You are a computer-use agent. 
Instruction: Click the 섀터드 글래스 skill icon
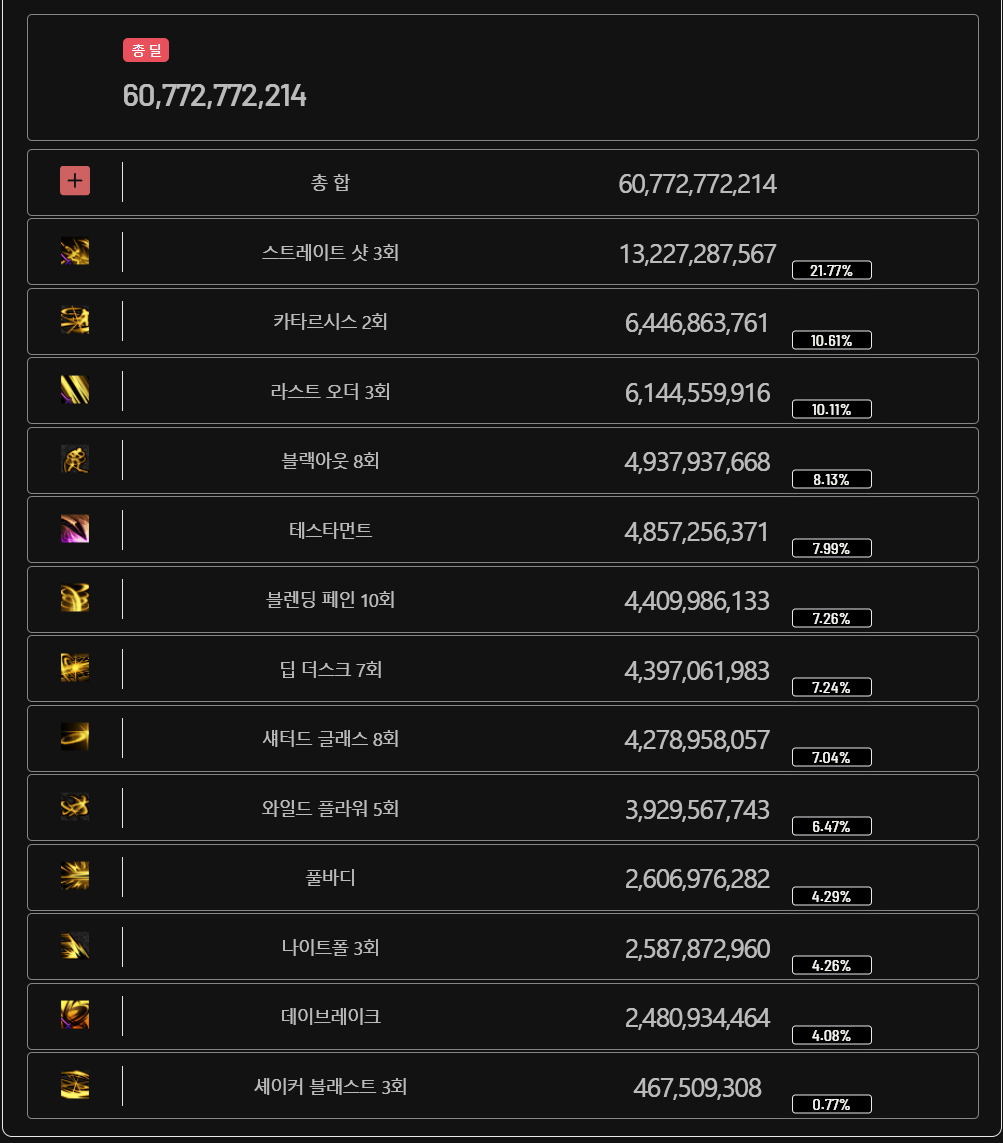75,737
